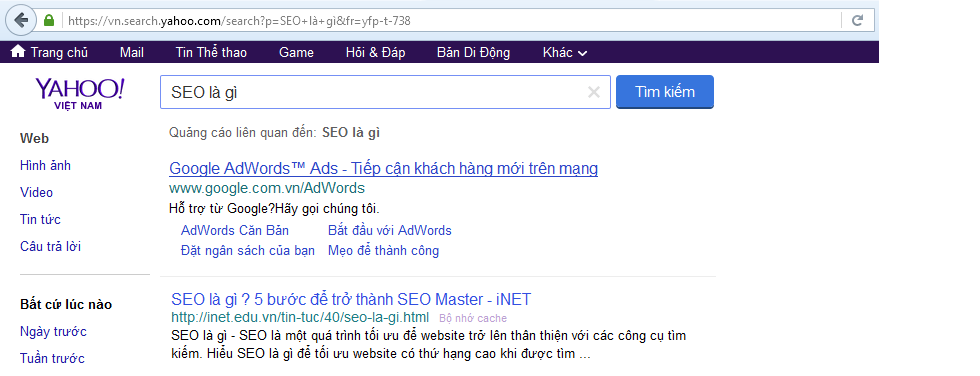This screenshot has height=376, width=980.
Task: Open Mẹo để thành công sitelink
Action: point(383,251)
